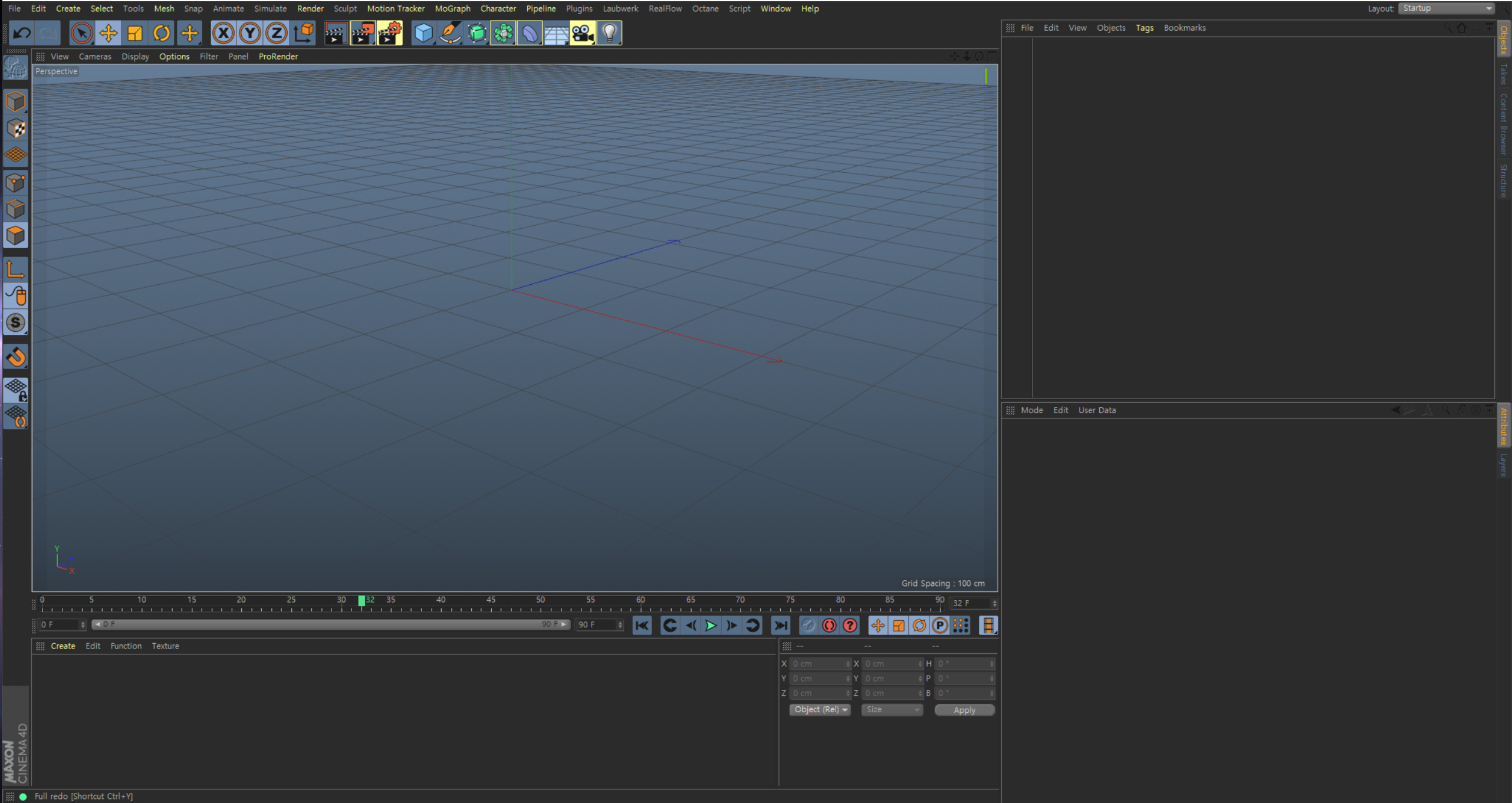Activate the Move tool in top toolbar

pyautogui.click(x=108, y=33)
